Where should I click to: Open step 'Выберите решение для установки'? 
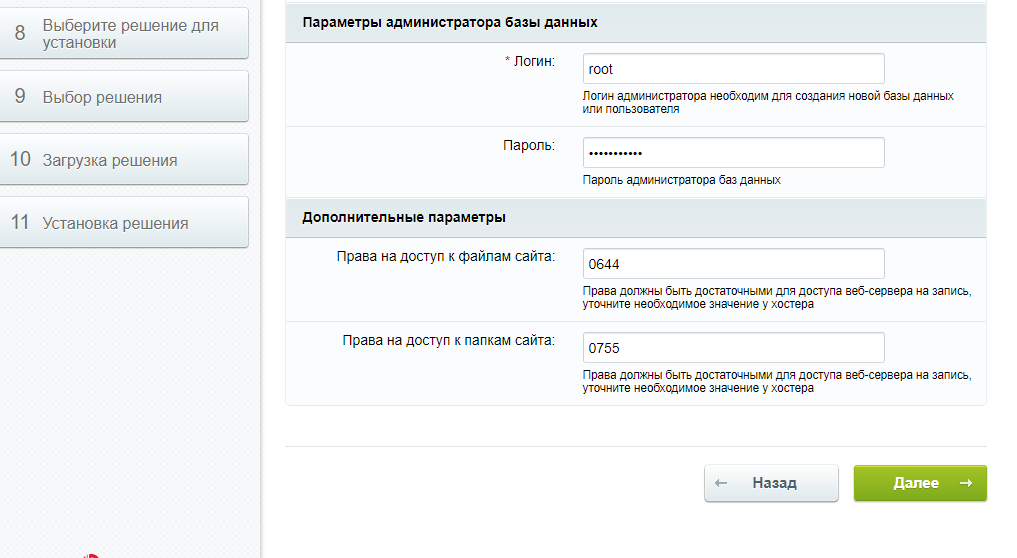tap(130, 34)
